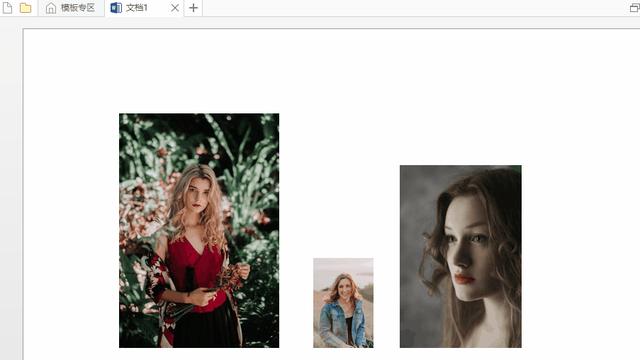Add a new tab with plus icon
The image size is (640, 360).
coord(193,8)
